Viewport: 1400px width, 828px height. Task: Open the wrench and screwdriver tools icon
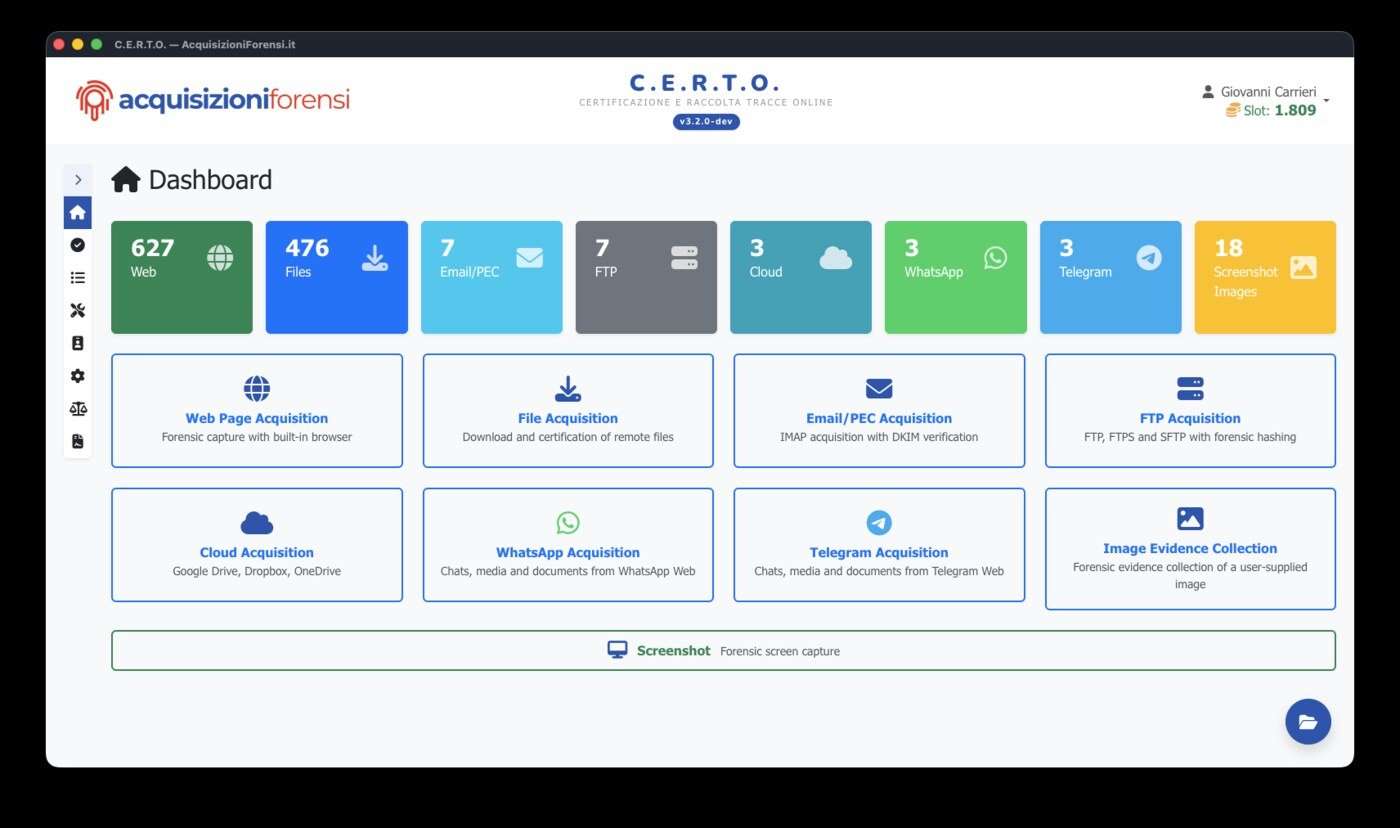pos(78,310)
